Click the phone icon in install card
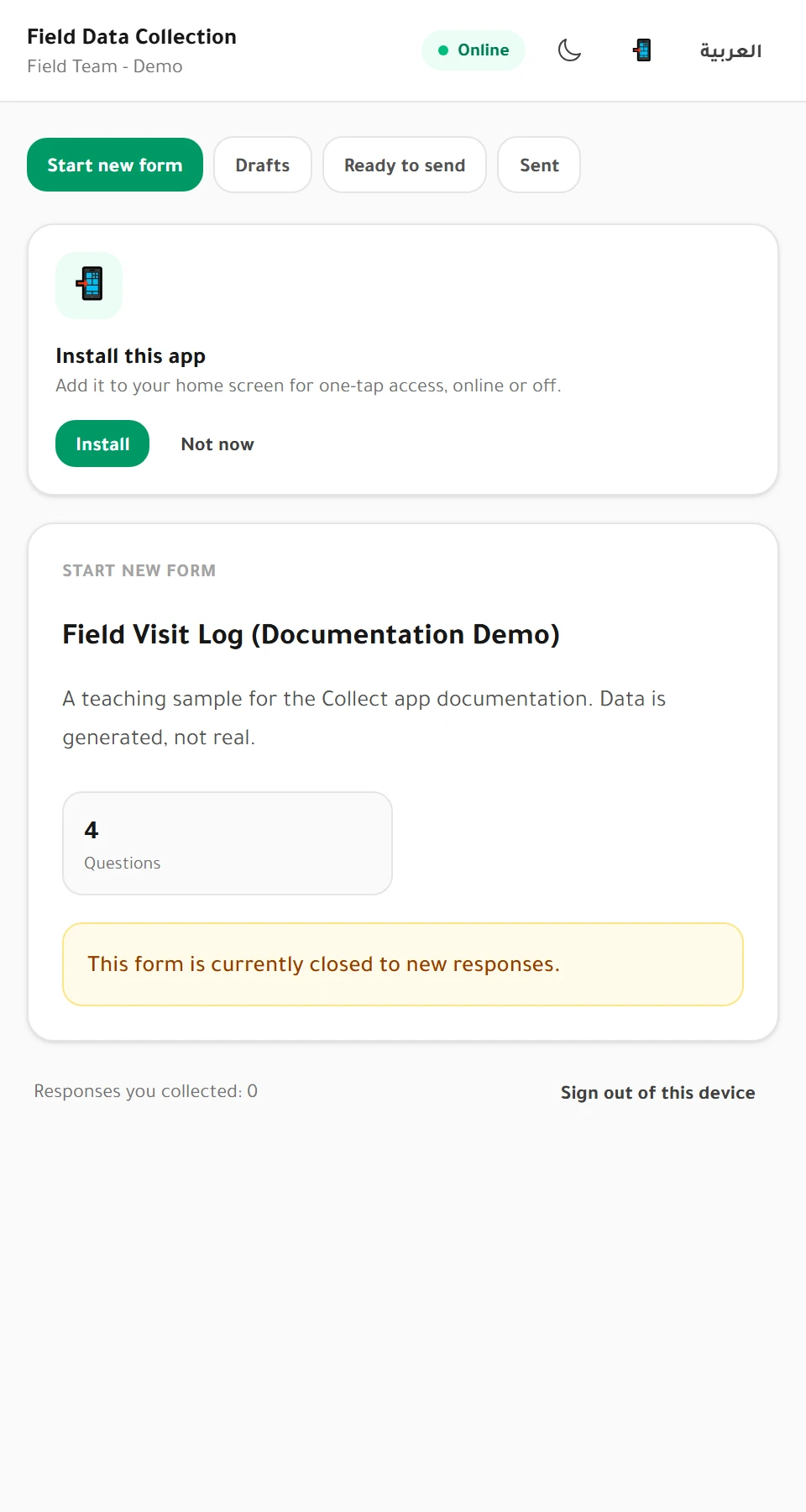 click(89, 286)
